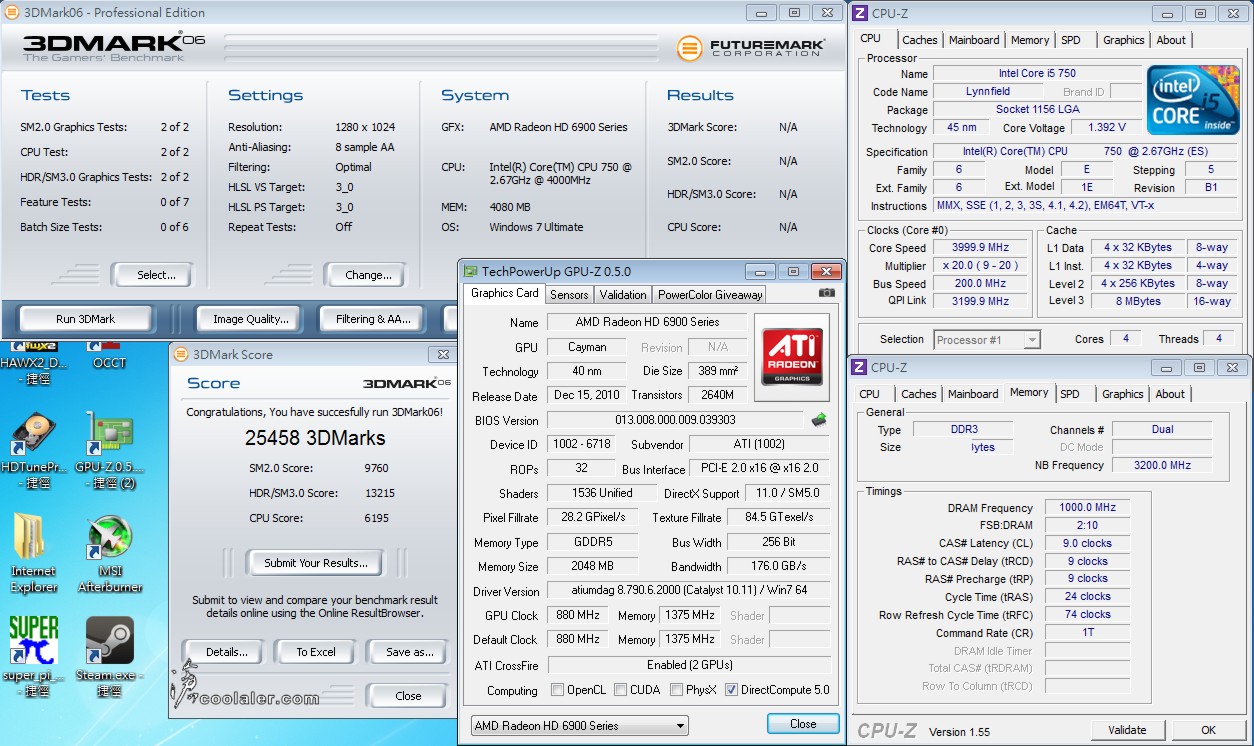Click Run 3DMark button

click(x=86, y=319)
